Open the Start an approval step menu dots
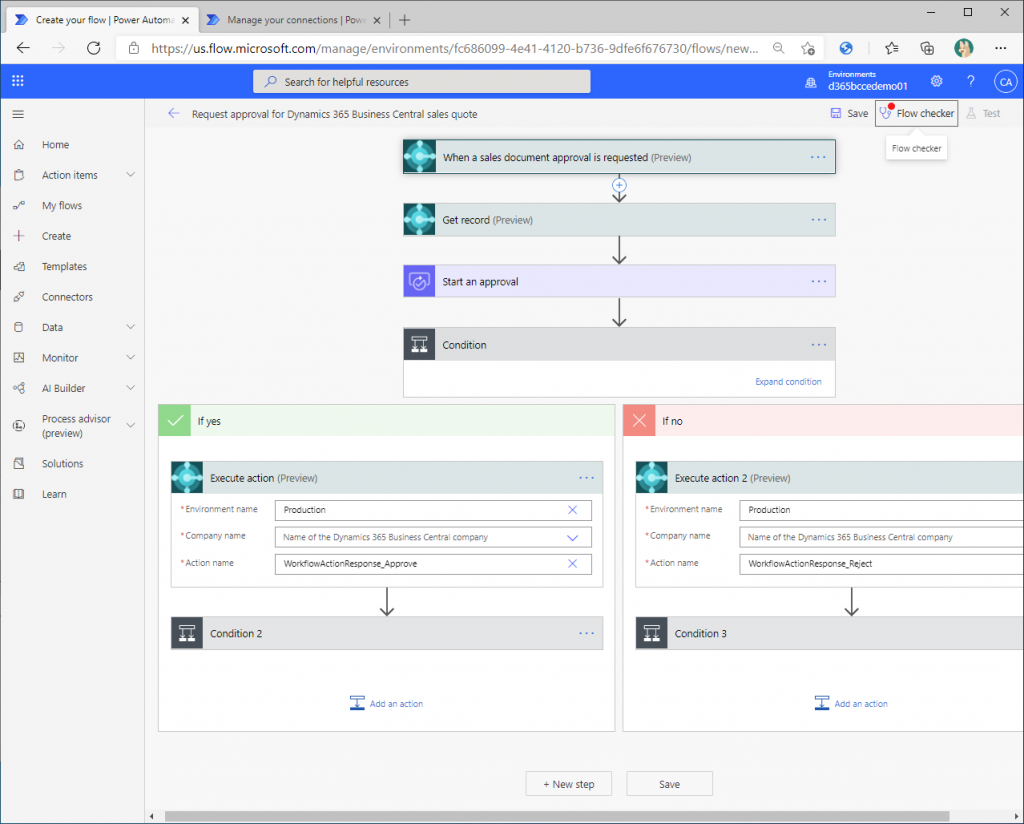The height and width of the screenshot is (824, 1024). coord(819,282)
